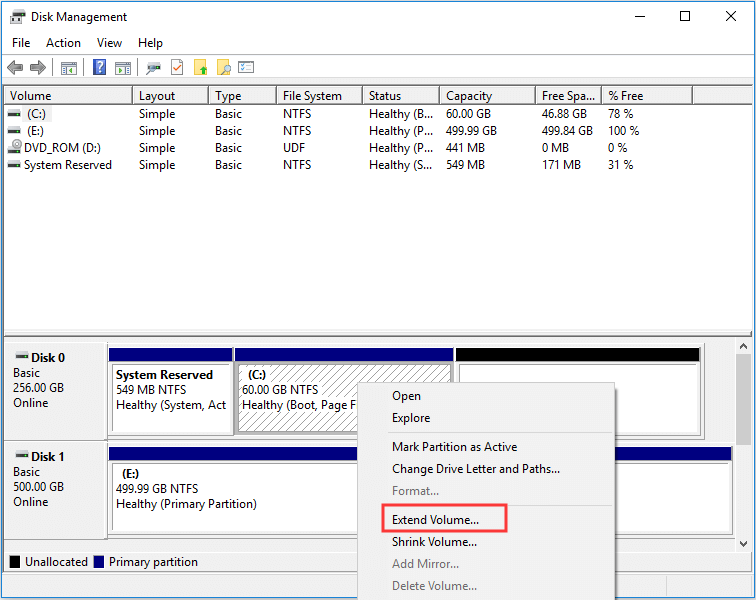Select the System Reserved partition on Disk 0

click(170, 390)
